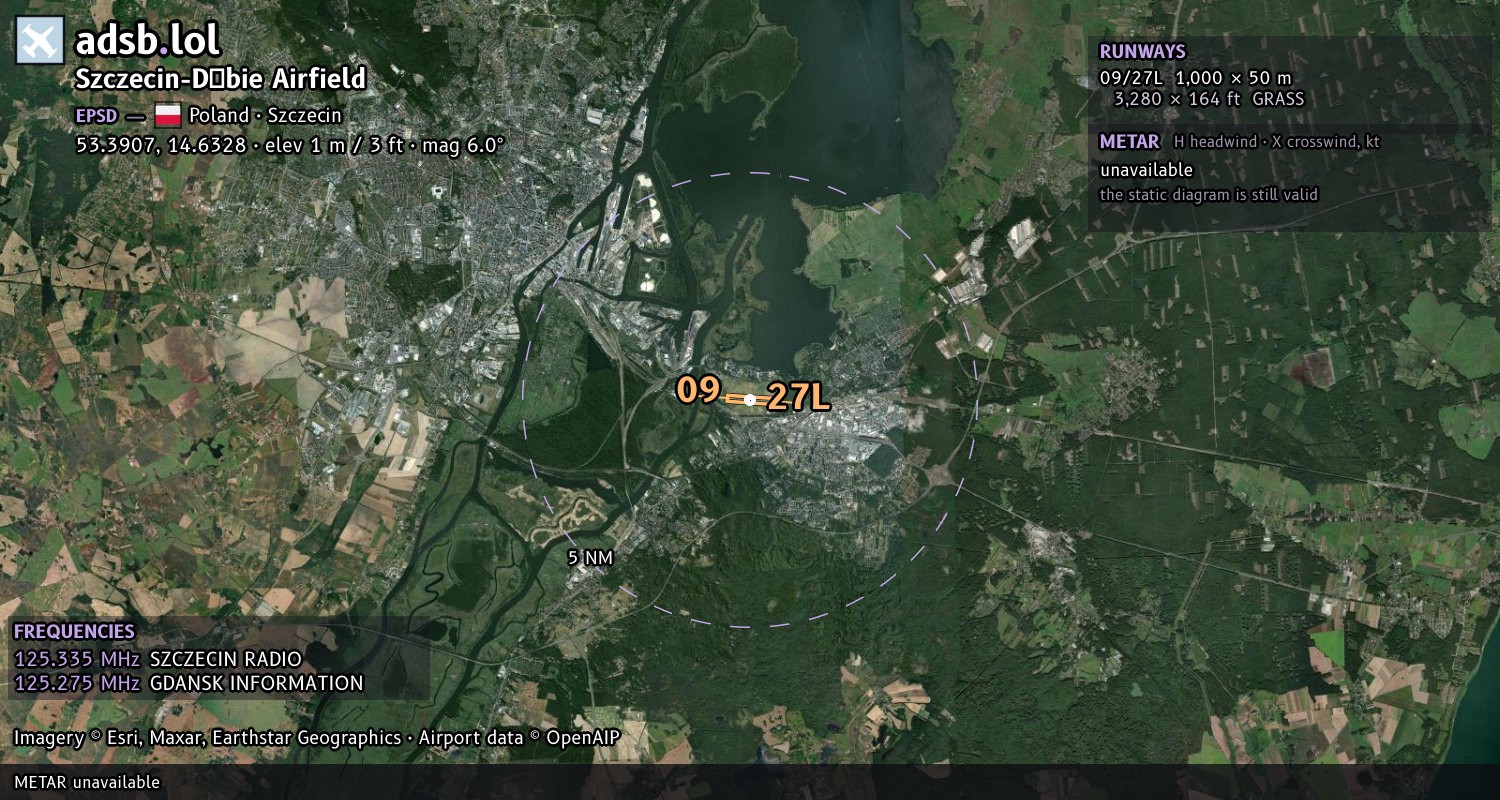Click the FREQUENCIES panel heading
1500x800 pixels.
coord(74,631)
